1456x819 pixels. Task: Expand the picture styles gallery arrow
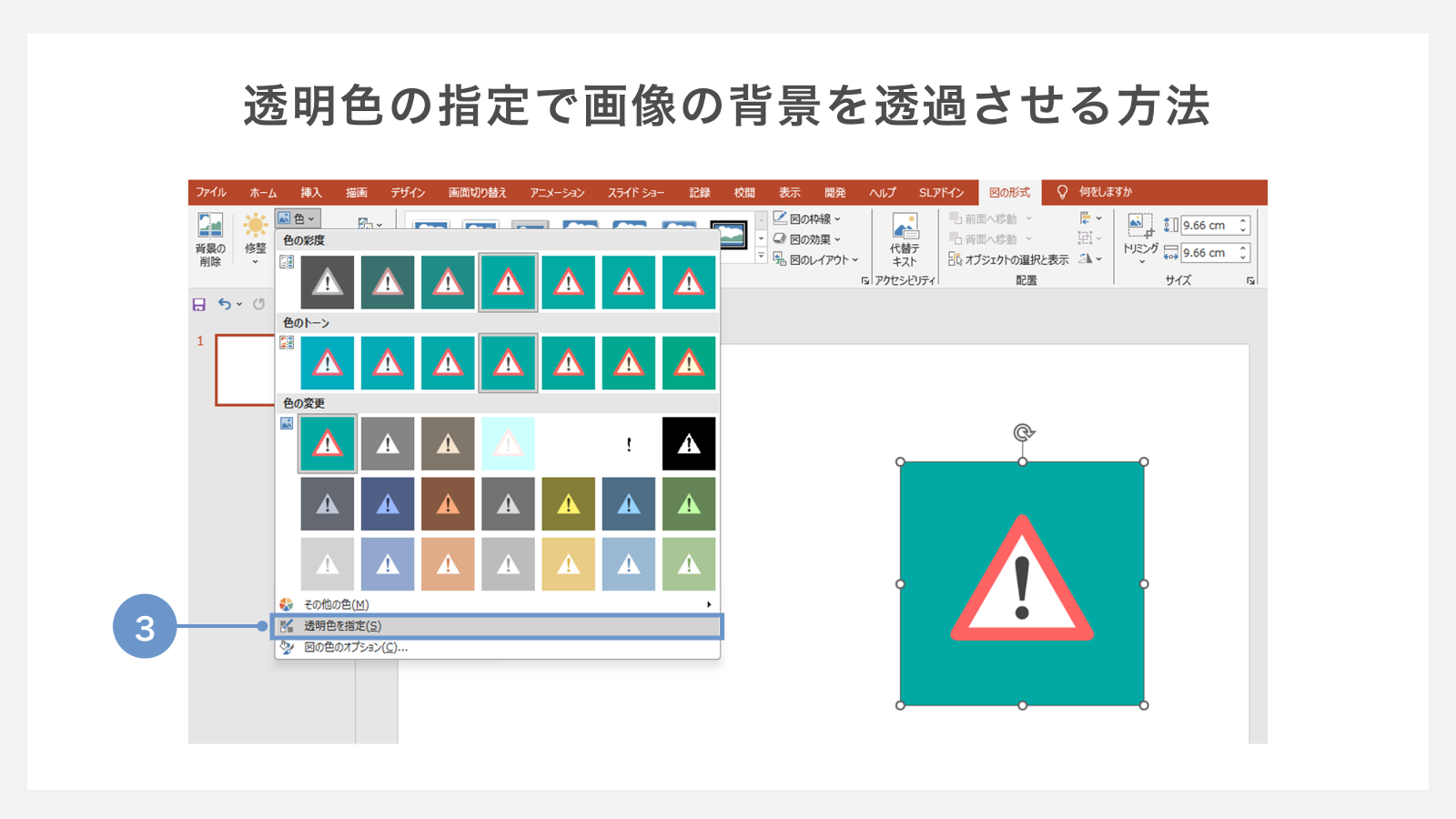coord(760,257)
